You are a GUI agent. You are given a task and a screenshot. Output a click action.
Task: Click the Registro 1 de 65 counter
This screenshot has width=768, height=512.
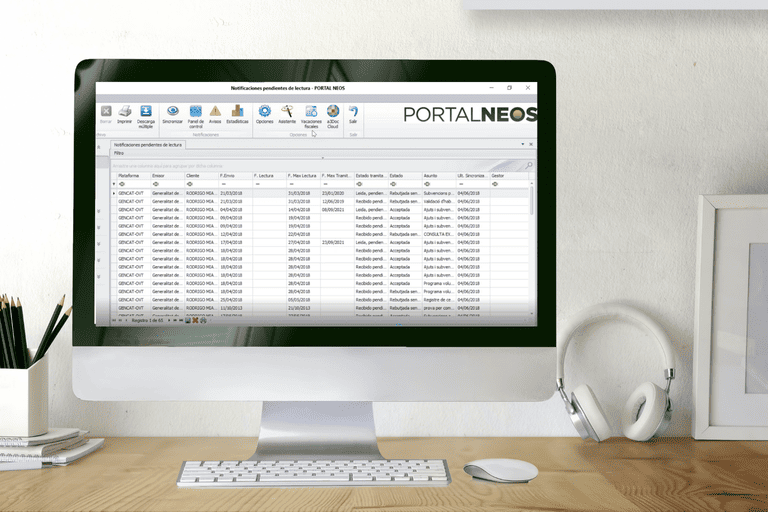tap(147, 320)
